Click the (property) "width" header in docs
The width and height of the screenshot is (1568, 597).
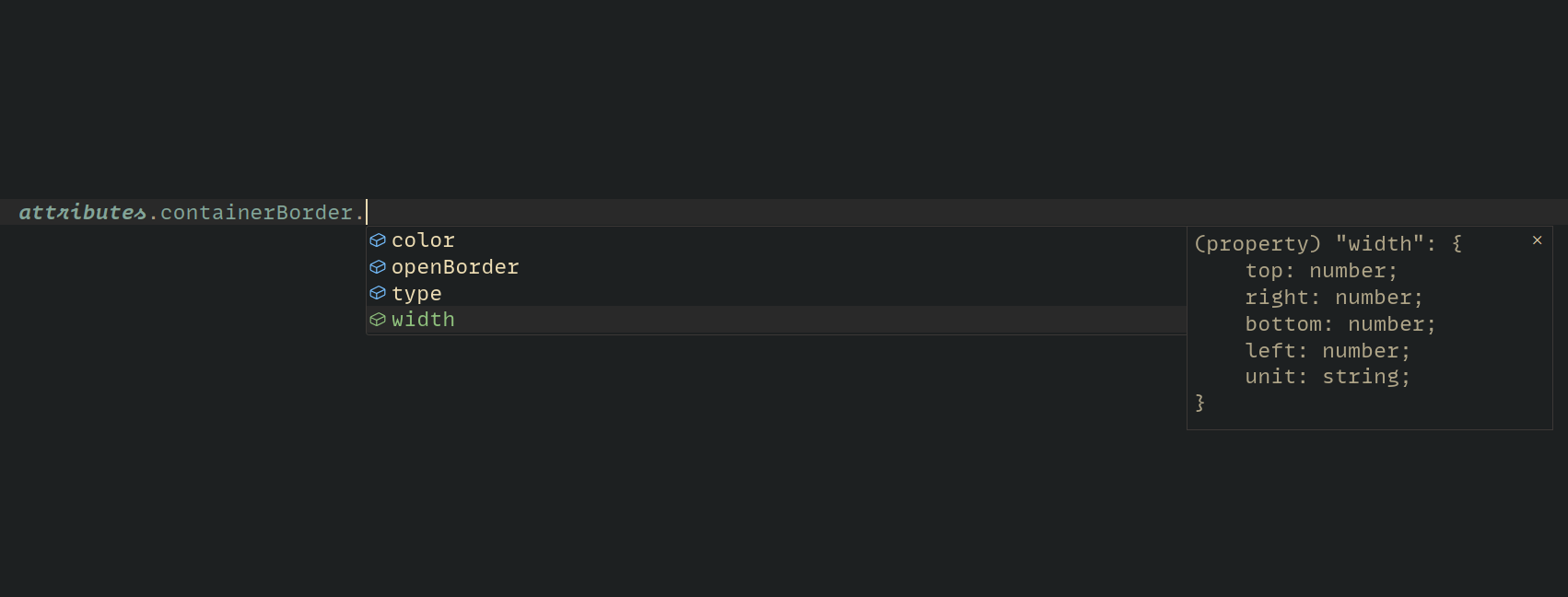1328,244
